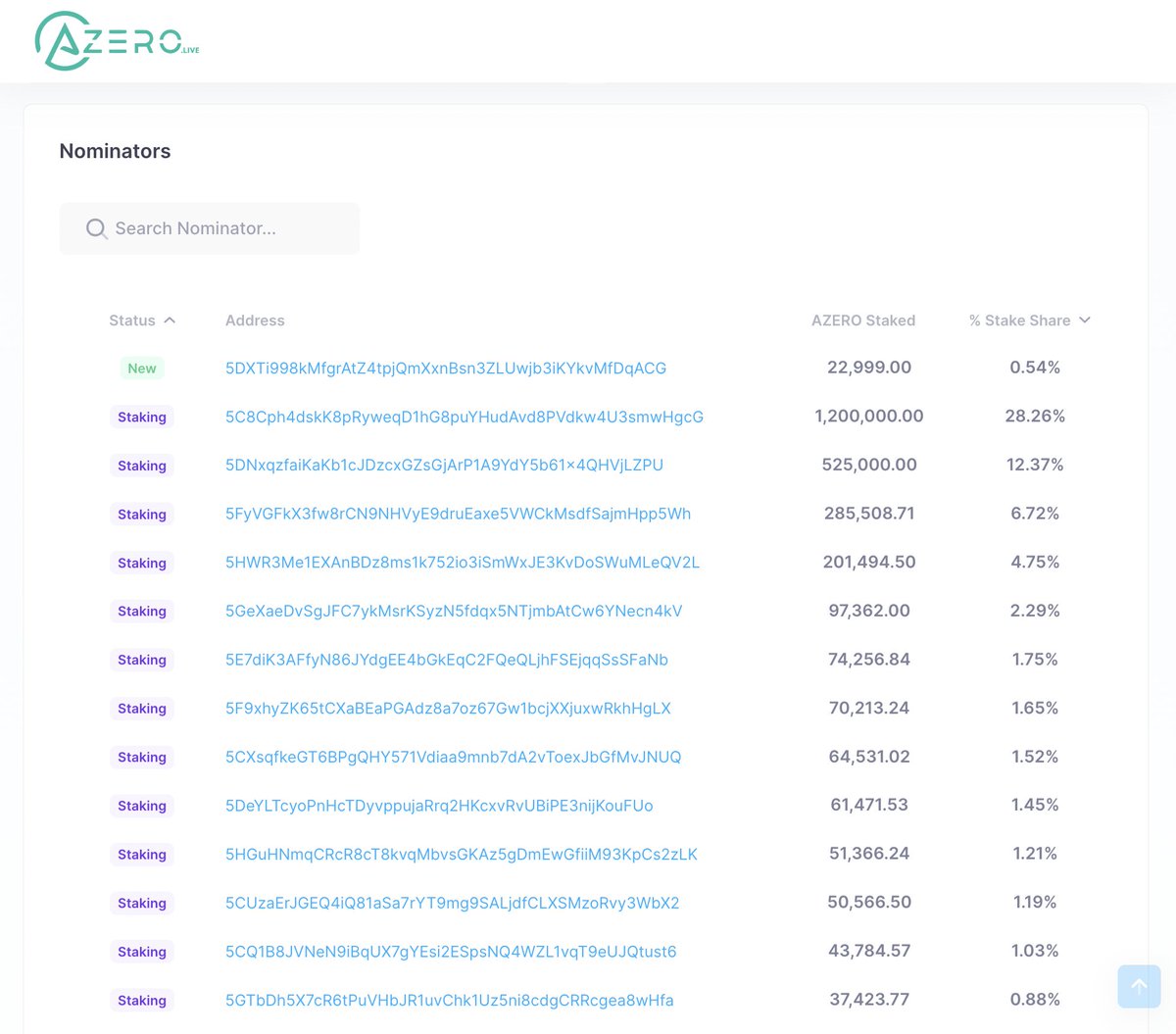Click the 6.72% stake share value
Image resolution: width=1176 pixels, height=1034 pixels.
pos(1035,513)
